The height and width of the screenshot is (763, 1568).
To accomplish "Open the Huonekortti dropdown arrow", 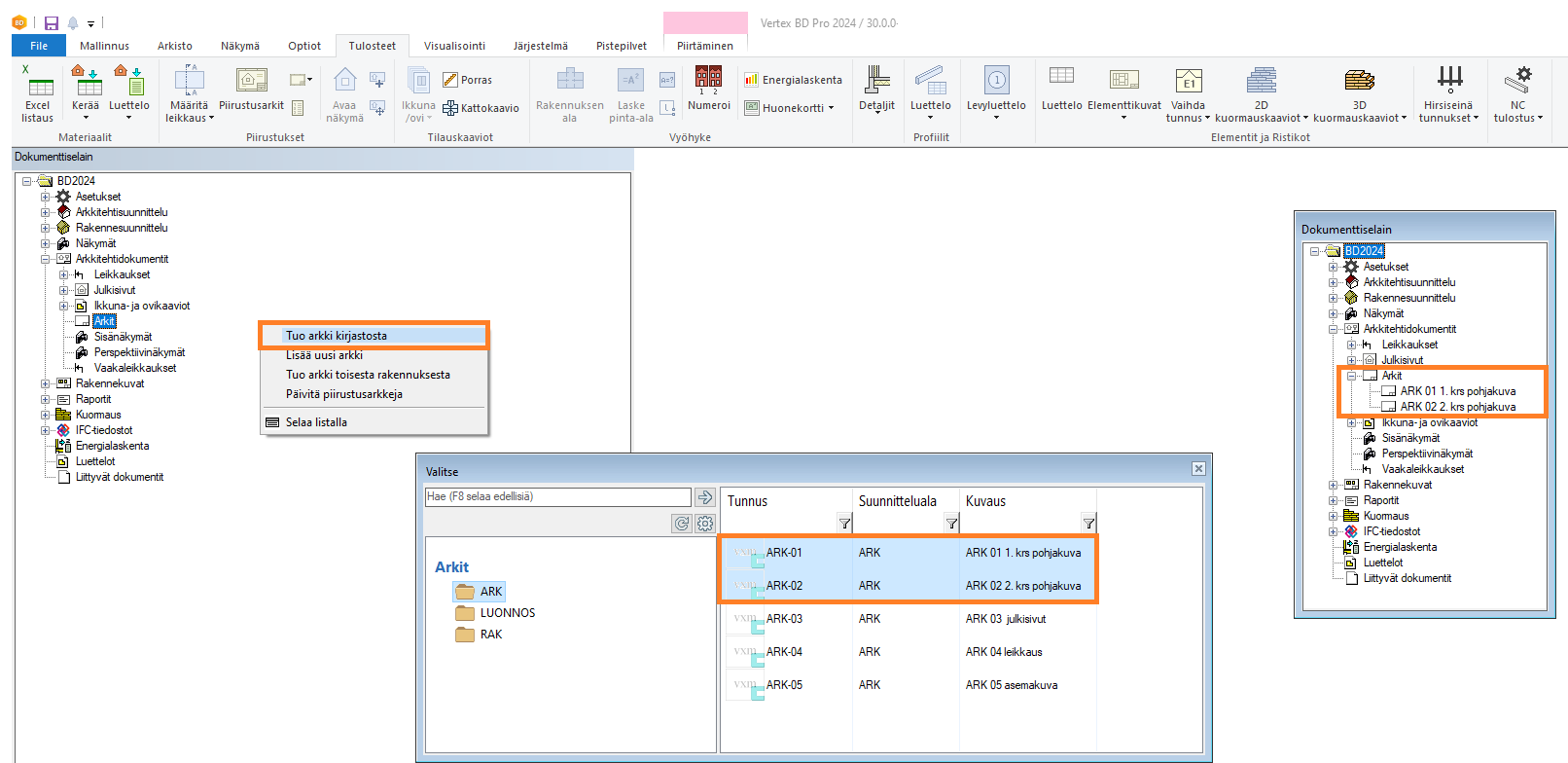I will 832,108.
